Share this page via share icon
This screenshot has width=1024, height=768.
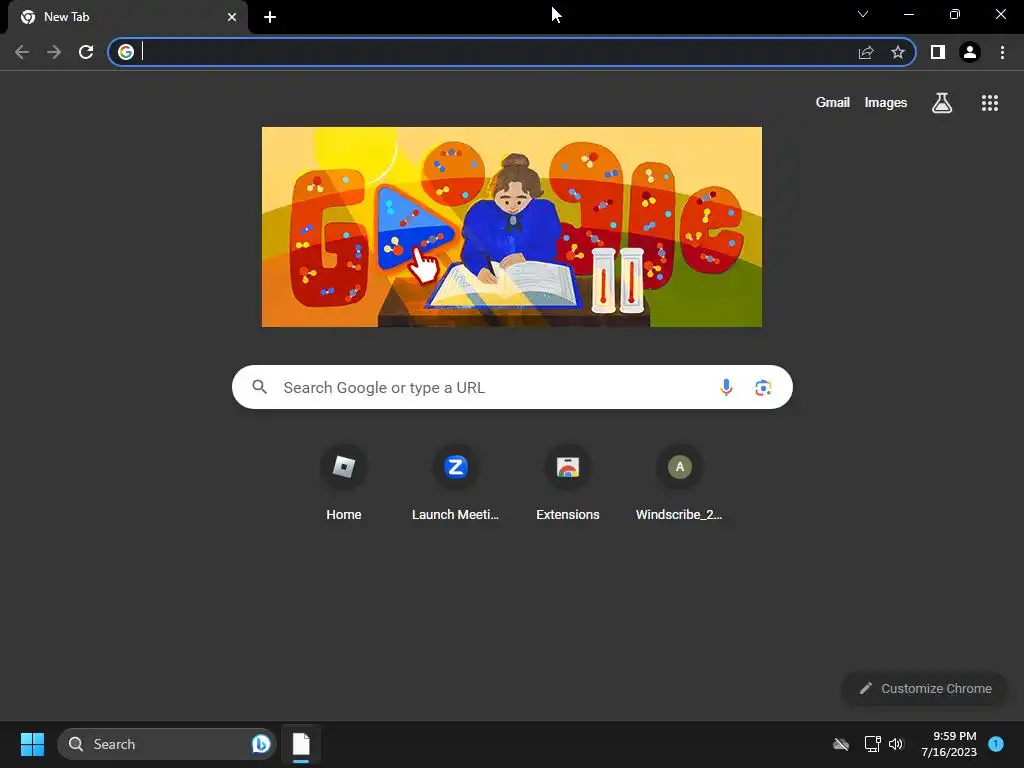[866, 52]
